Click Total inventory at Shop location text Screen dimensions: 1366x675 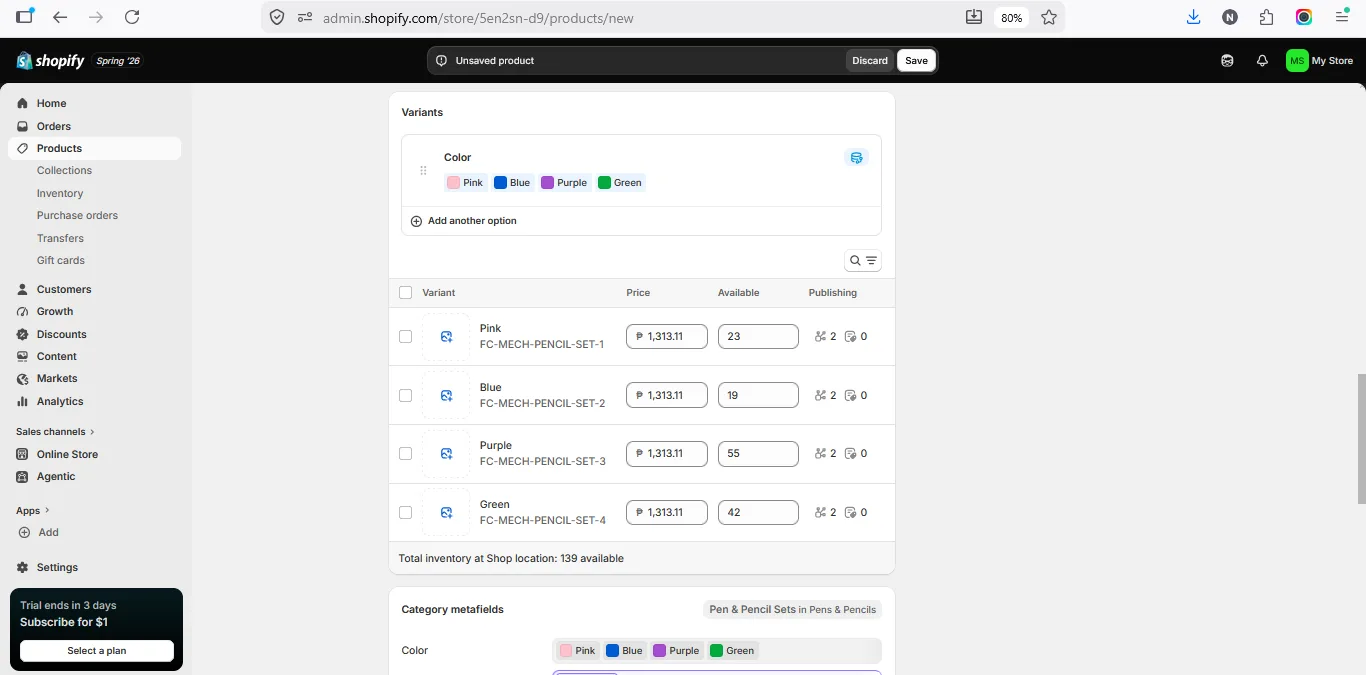[x=511, y=558]
